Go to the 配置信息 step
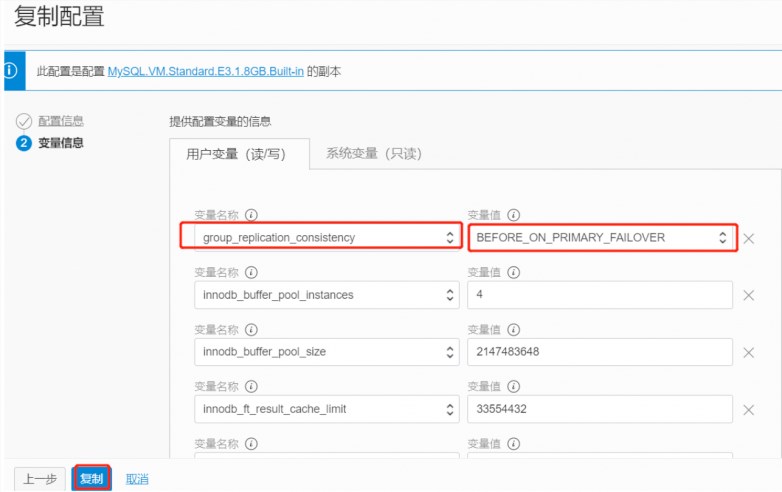Screen dimensions: 782x492 coord(61,121)
